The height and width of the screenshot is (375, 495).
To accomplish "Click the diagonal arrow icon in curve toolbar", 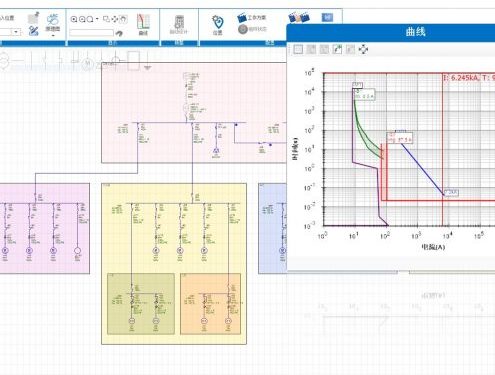I will point(337,50).
